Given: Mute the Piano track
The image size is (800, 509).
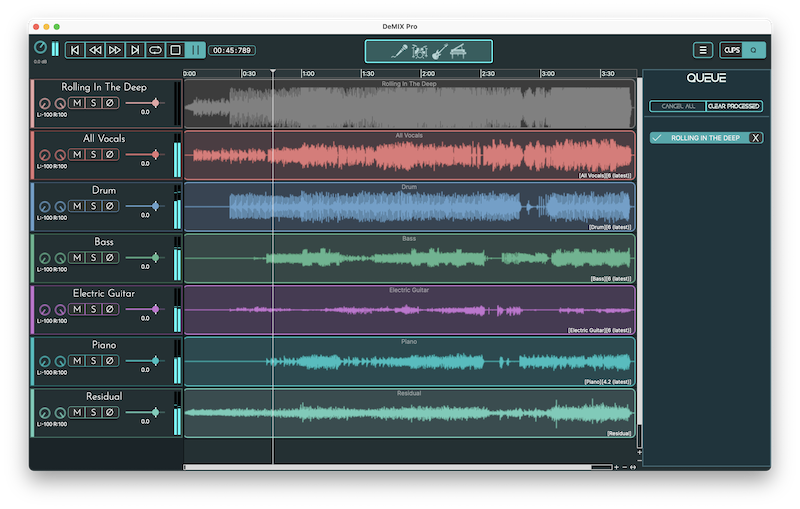Looking at the screenshot, I should pyautogui.click(x=77, y=360).
